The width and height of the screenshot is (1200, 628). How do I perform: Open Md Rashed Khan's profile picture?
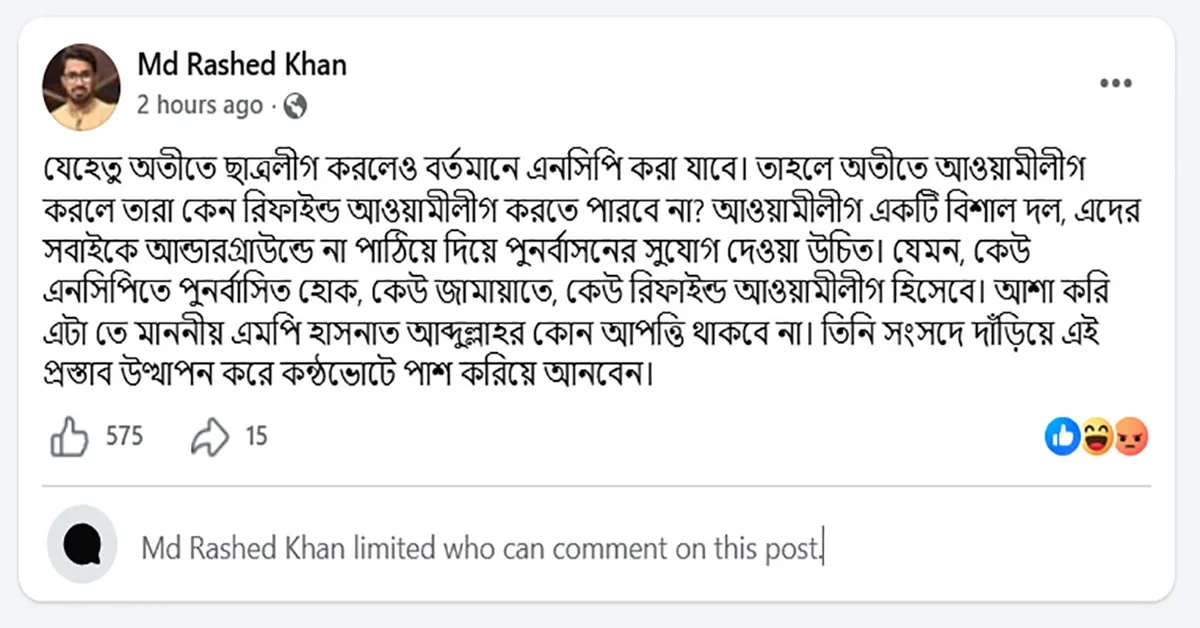[81, 87]
